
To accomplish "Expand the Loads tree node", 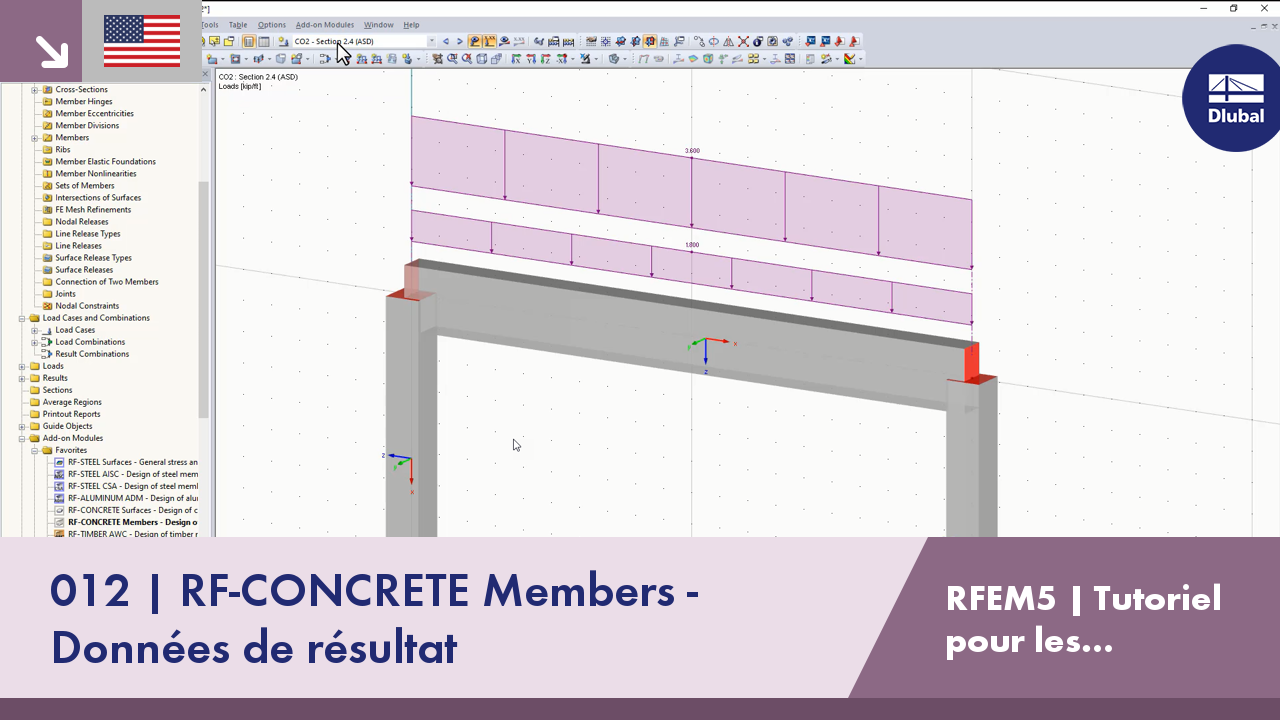I will [21, 366].
